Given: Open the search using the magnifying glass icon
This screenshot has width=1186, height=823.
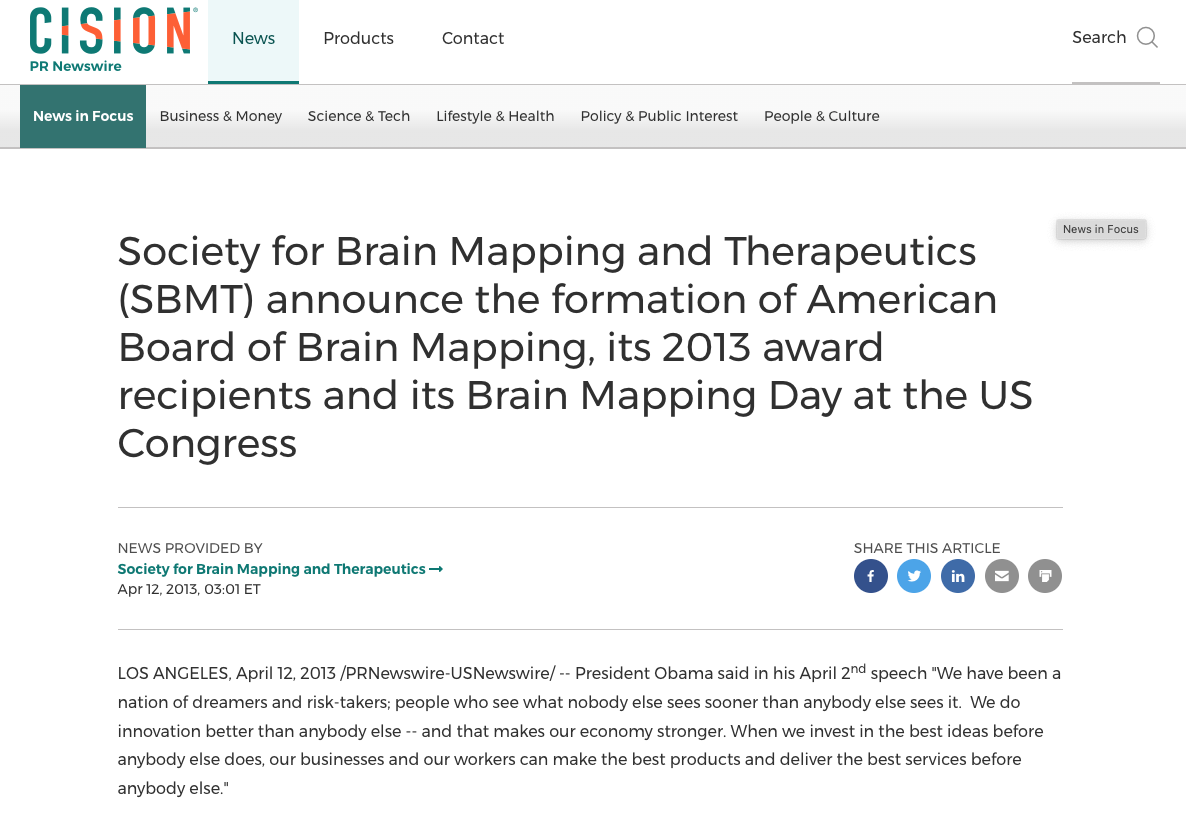Looking at the screenshot, I should (x=1146, y=37).
